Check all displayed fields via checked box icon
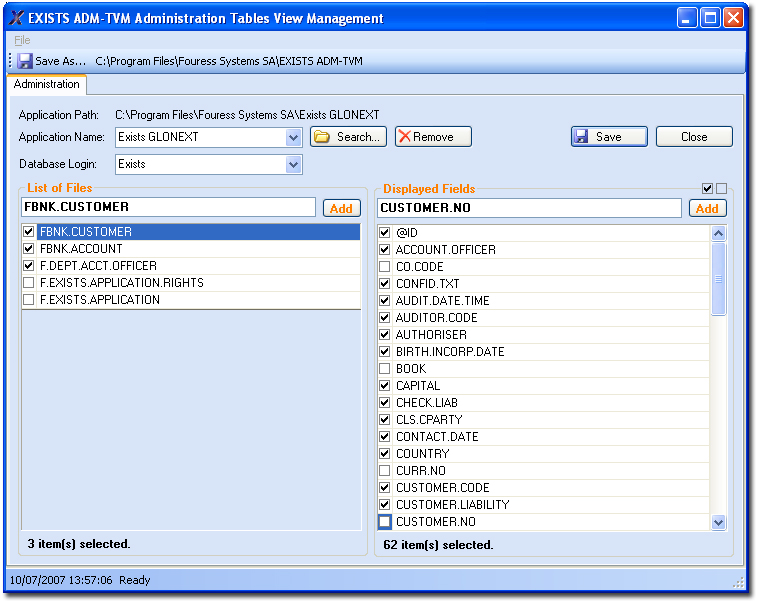The image size is (757, 602). 708,188
